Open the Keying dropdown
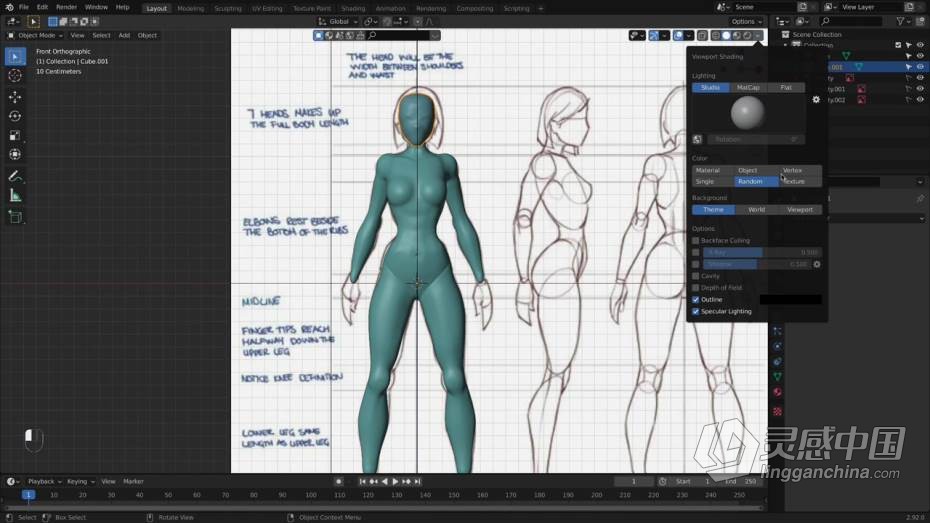This screenshot has width=930, height=523. pos(81,481)
